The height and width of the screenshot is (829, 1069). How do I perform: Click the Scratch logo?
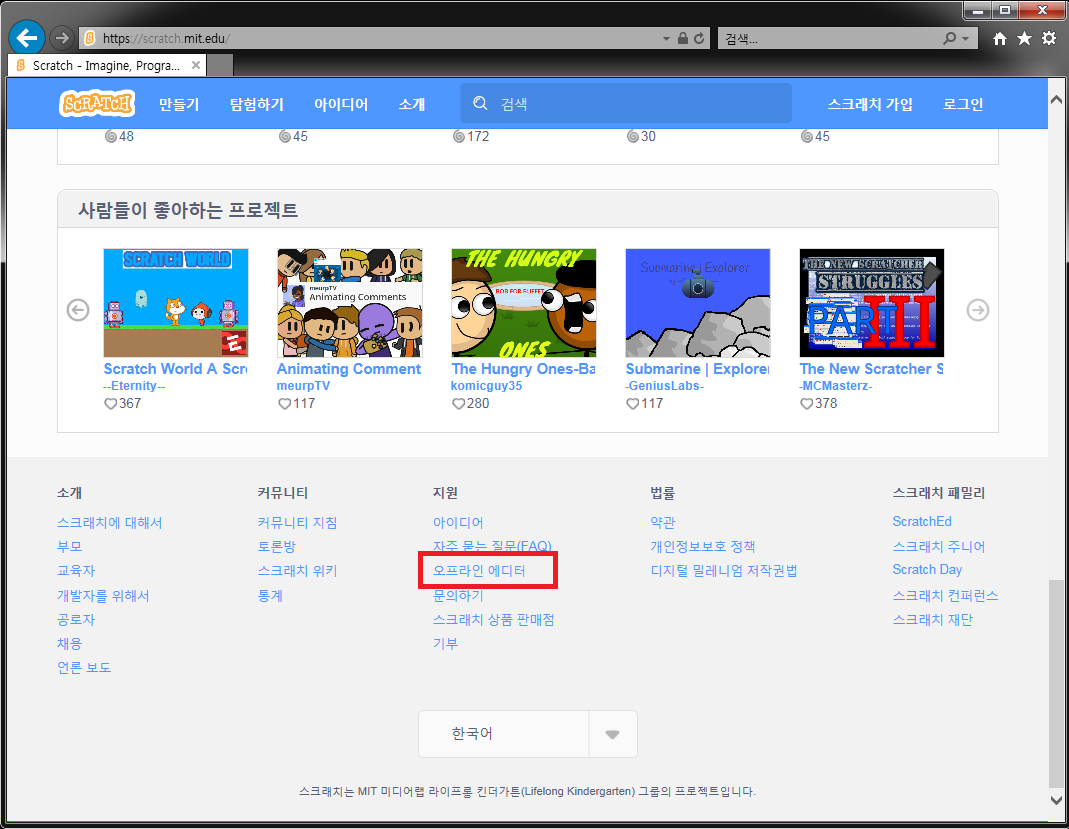[97, 104]
